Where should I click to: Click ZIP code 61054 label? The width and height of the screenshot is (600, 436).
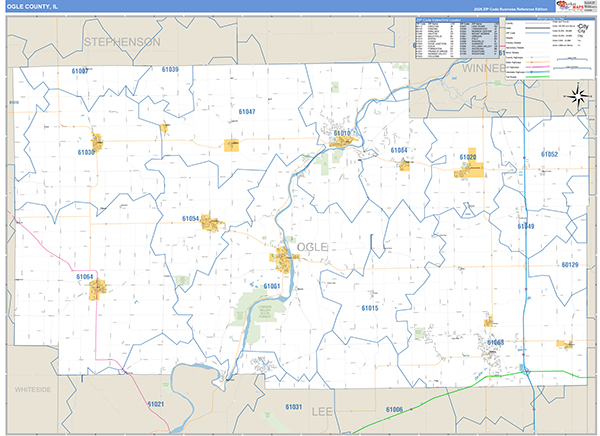point(191,219)
